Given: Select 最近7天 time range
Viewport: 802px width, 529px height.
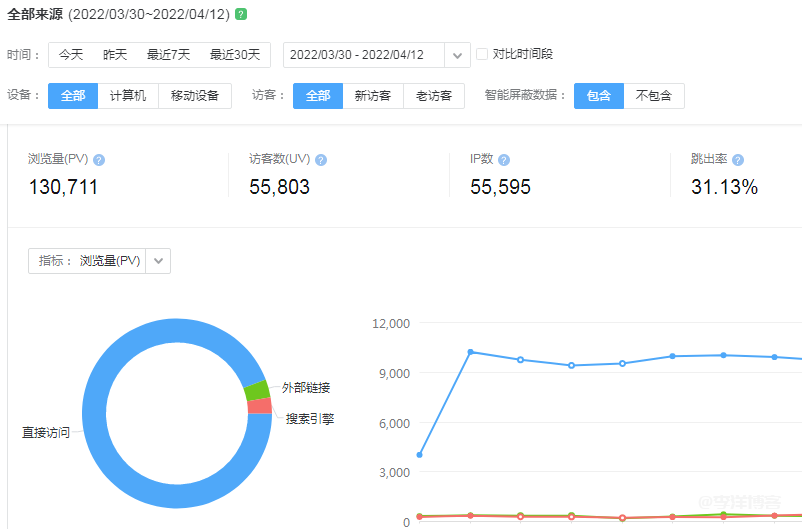Looking at the screenshot, I should point(168,55).
